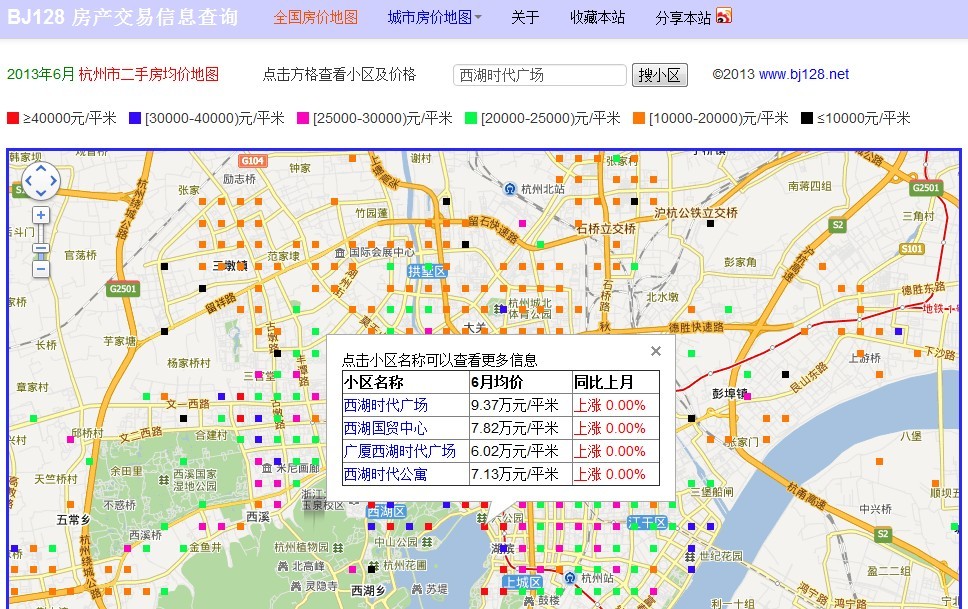Pan the map up arrow
Screen dimensions: 968x609
click(41, 169)
